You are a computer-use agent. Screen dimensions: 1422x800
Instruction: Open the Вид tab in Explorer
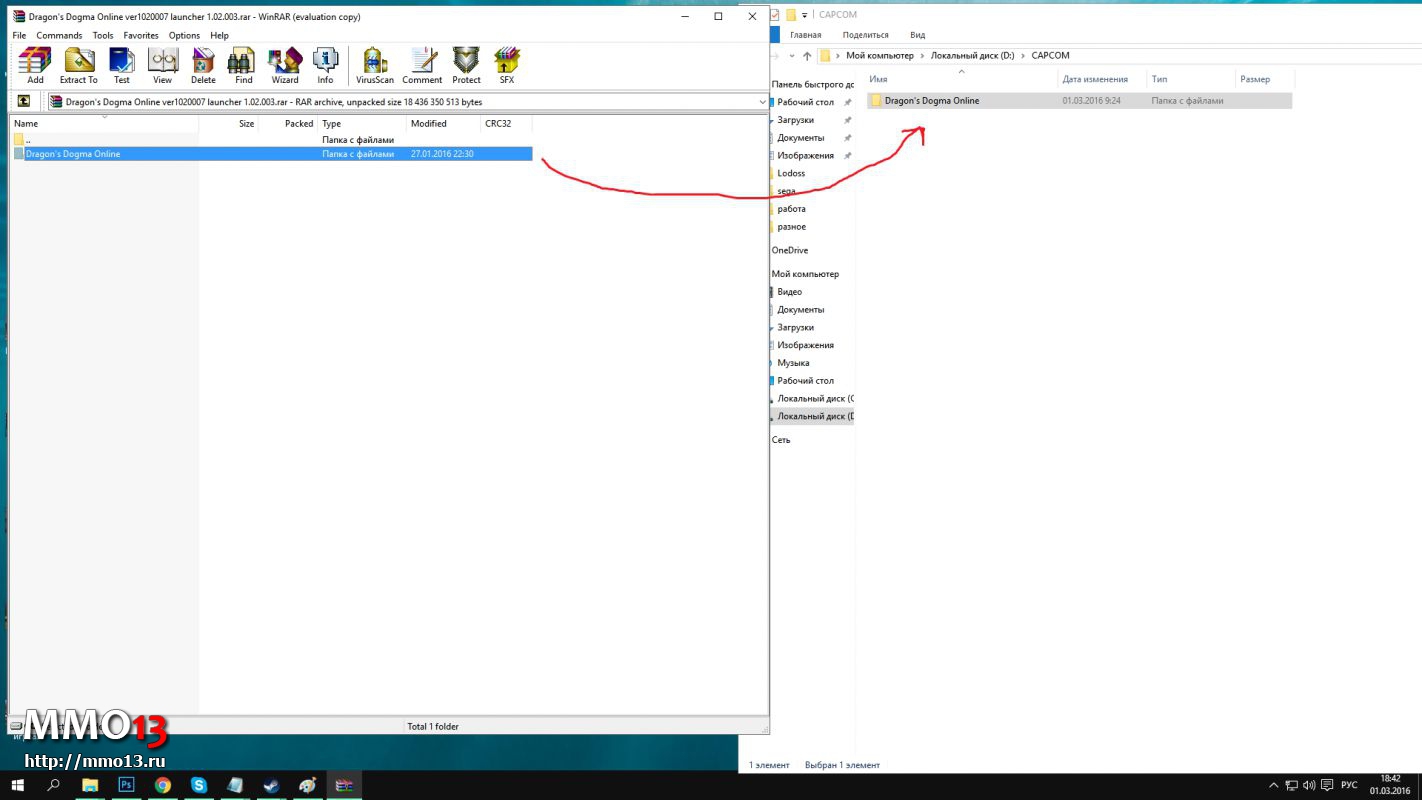(x=917, y=35)
